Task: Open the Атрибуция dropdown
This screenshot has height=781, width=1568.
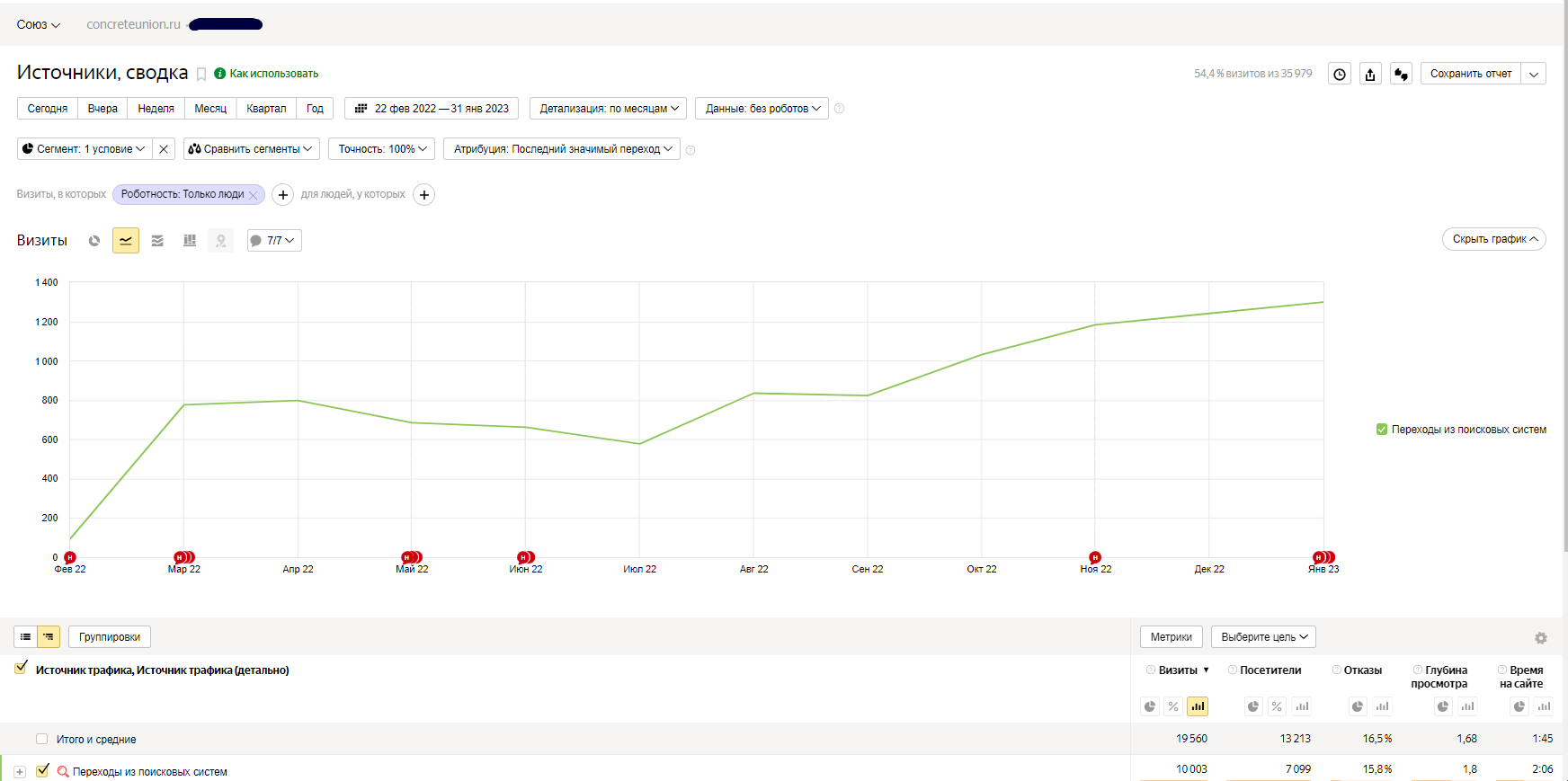Action: [562, 149]
